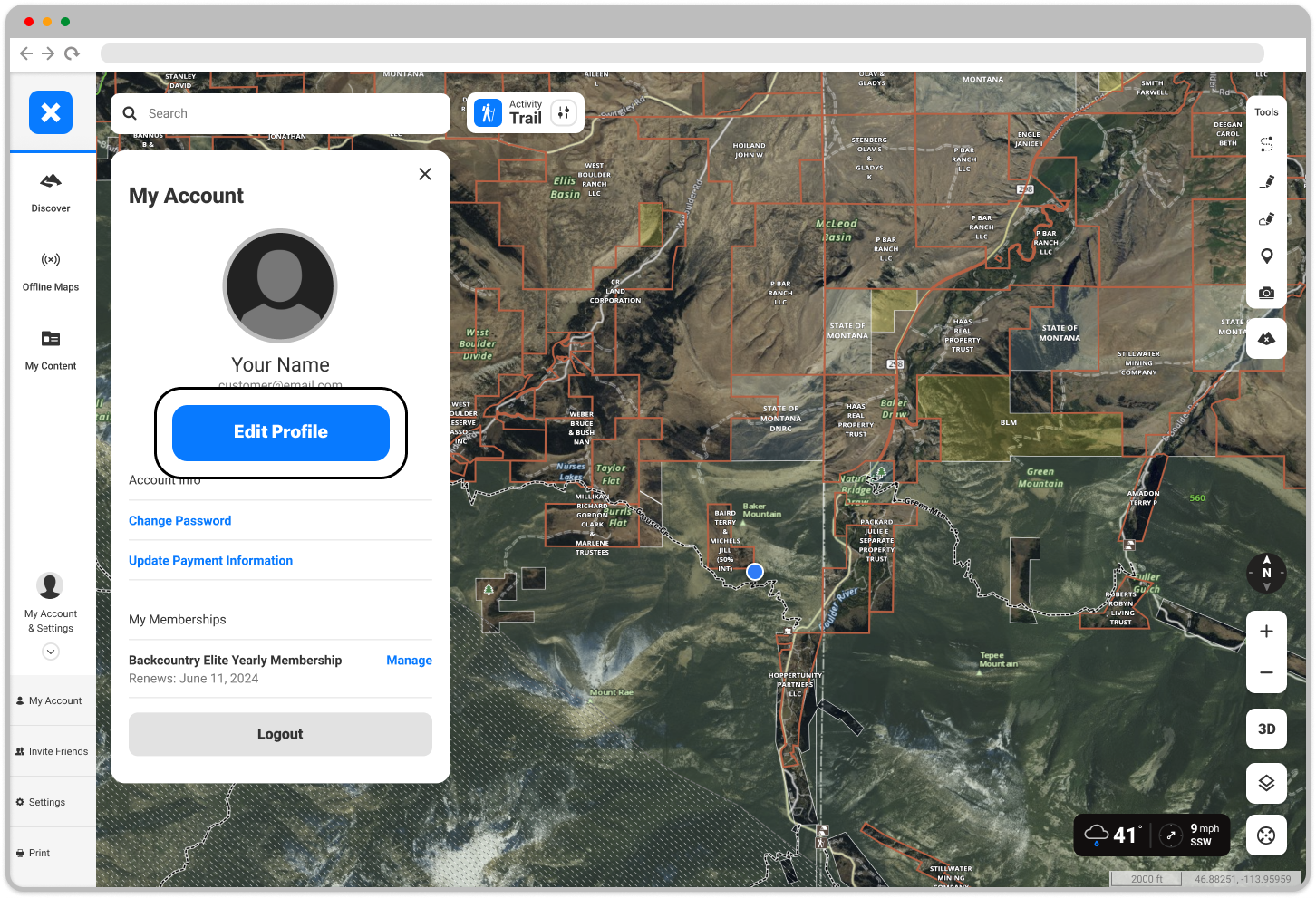Select the area shape drawing tool
This screenshot has width=1316, height=898.
1266,218
